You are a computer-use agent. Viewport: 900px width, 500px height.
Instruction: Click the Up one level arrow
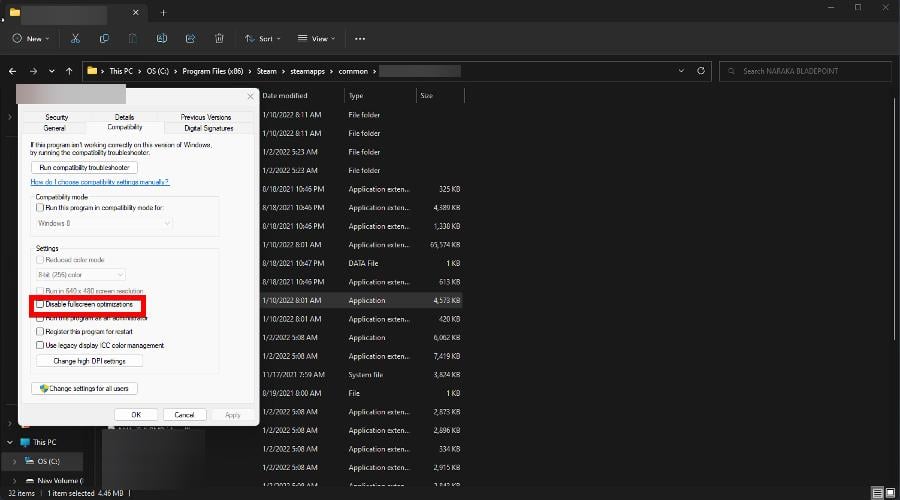[69, 71]
